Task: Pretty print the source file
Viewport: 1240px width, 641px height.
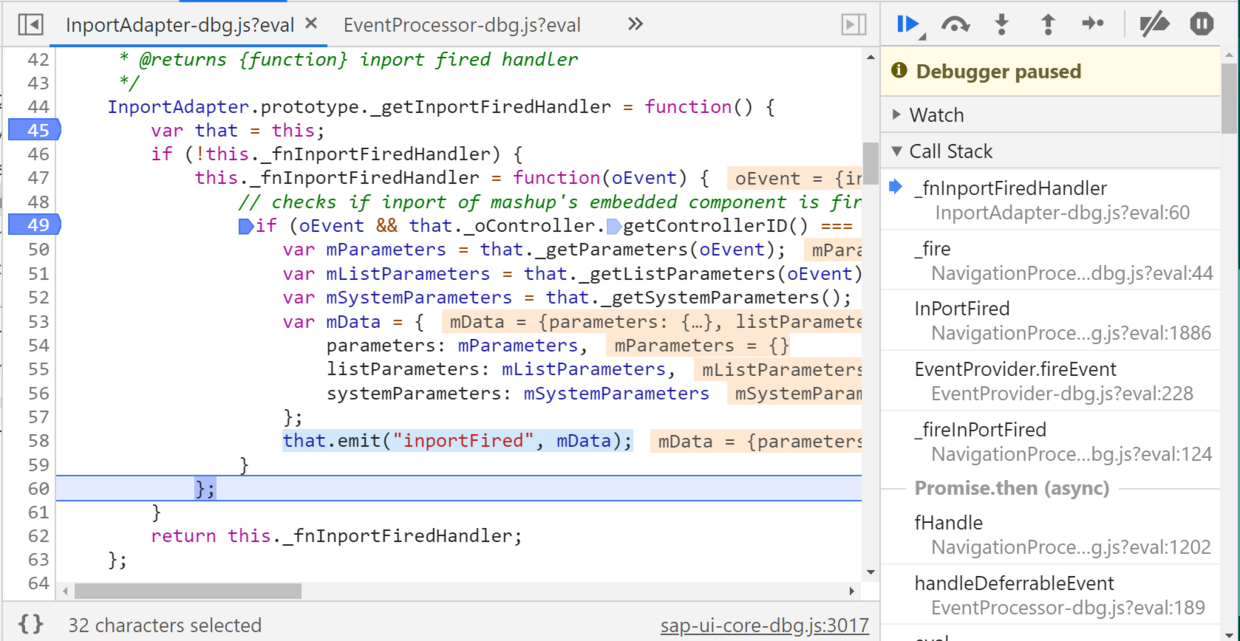Action: pyautogui.click(x=31, y=625)
